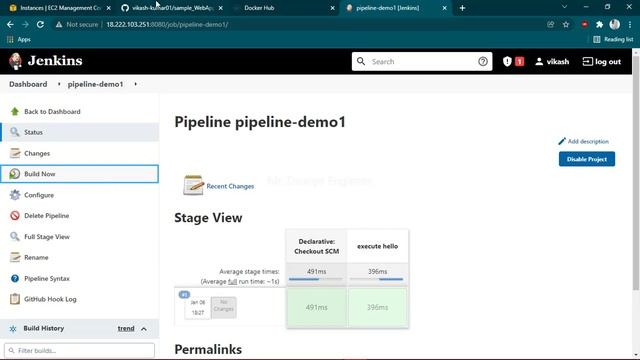Open Configure for pipeline-demo1
This screenshot has height=360, width=640.
click(39, 195)
